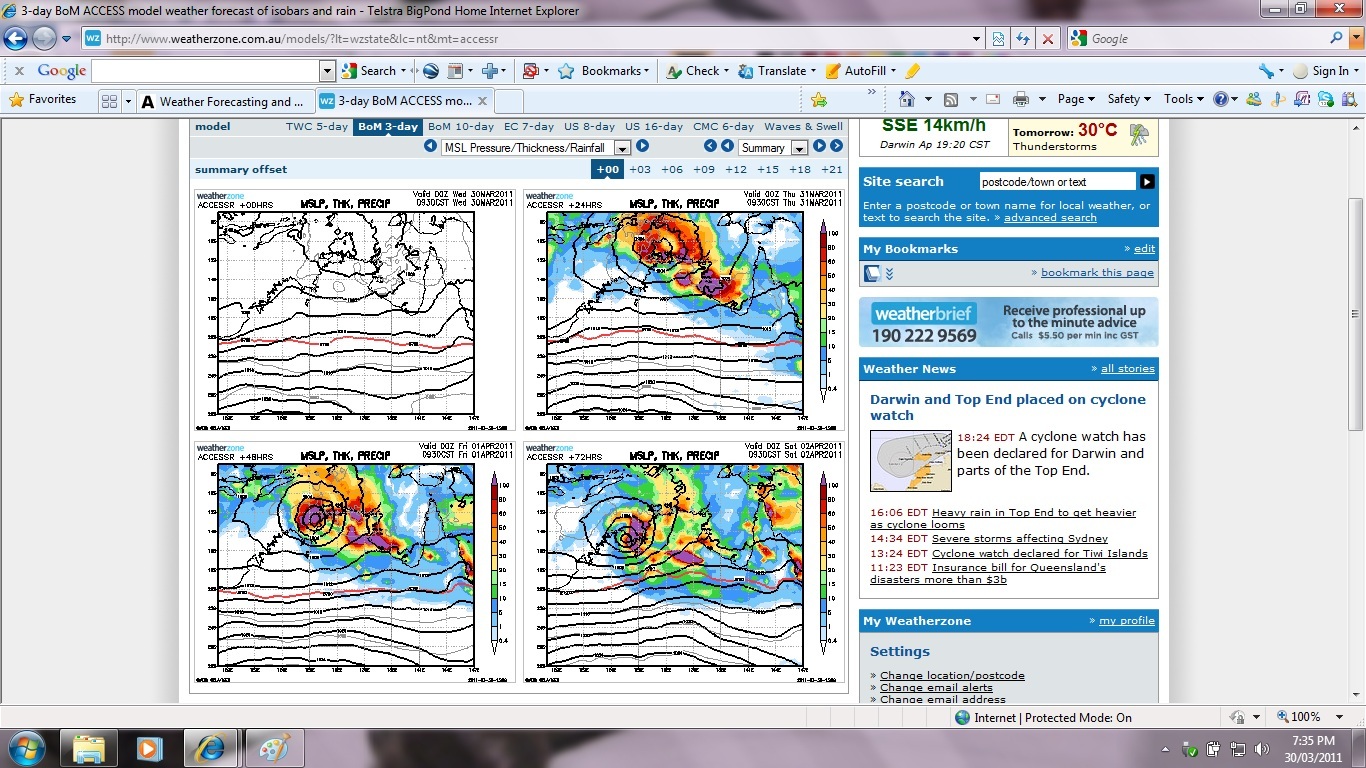Close the Google toolbar with its X

point(19,71)
